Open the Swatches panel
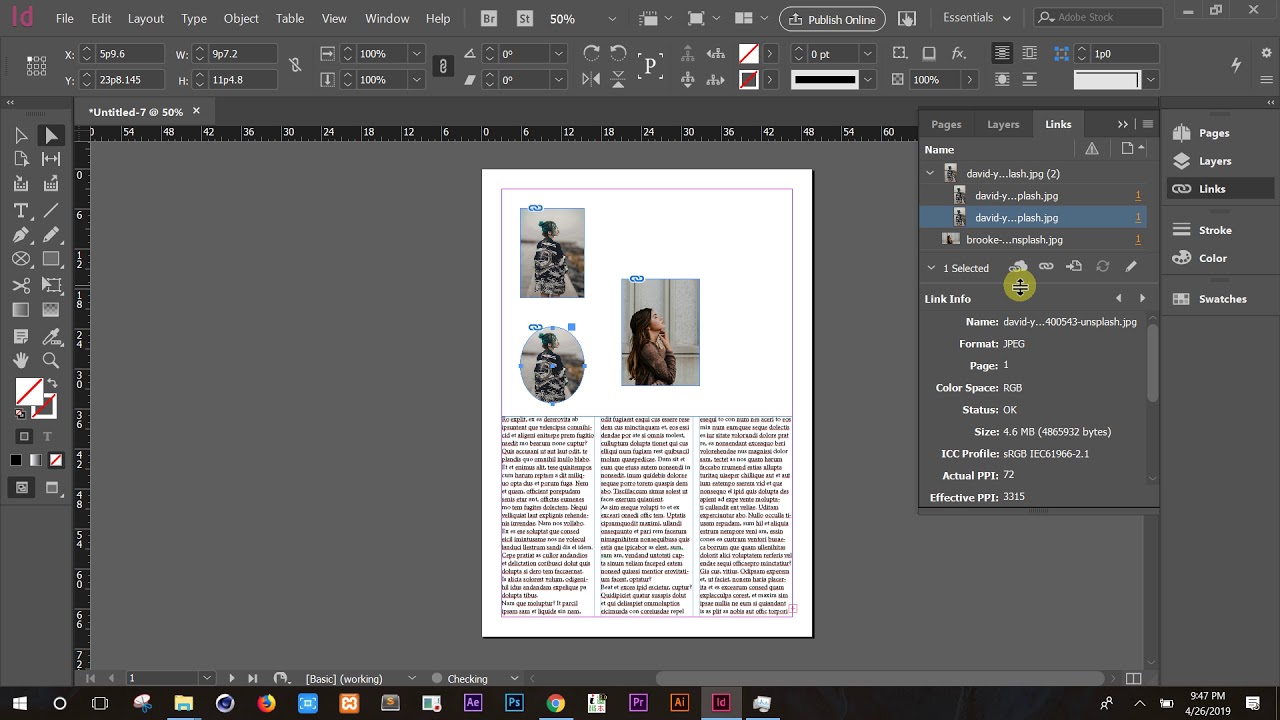Screen dimensions: 1280x720 pos(1211,299)
